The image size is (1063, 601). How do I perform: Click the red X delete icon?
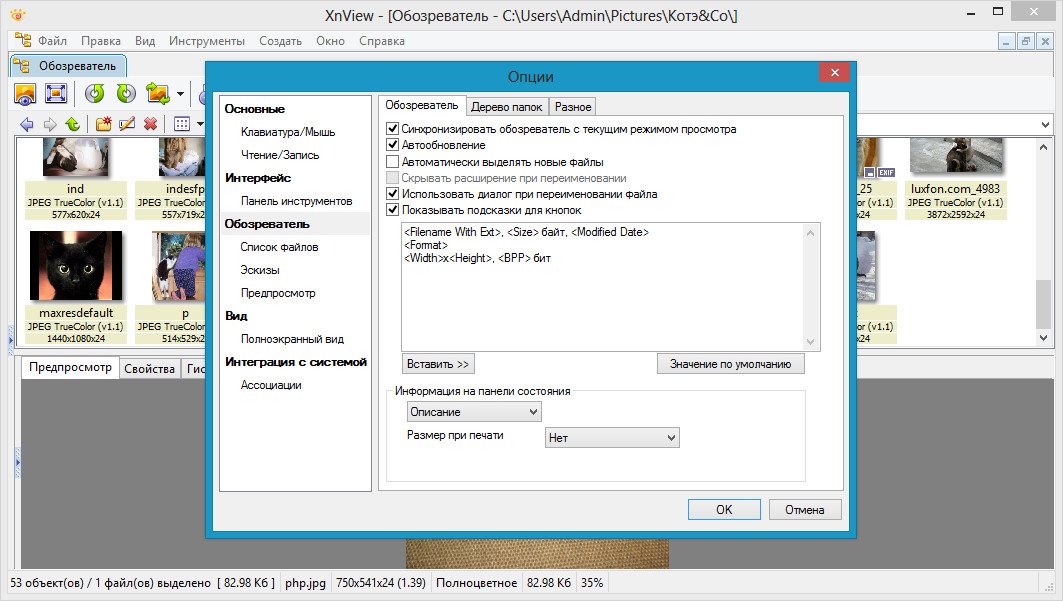point(150,124)
